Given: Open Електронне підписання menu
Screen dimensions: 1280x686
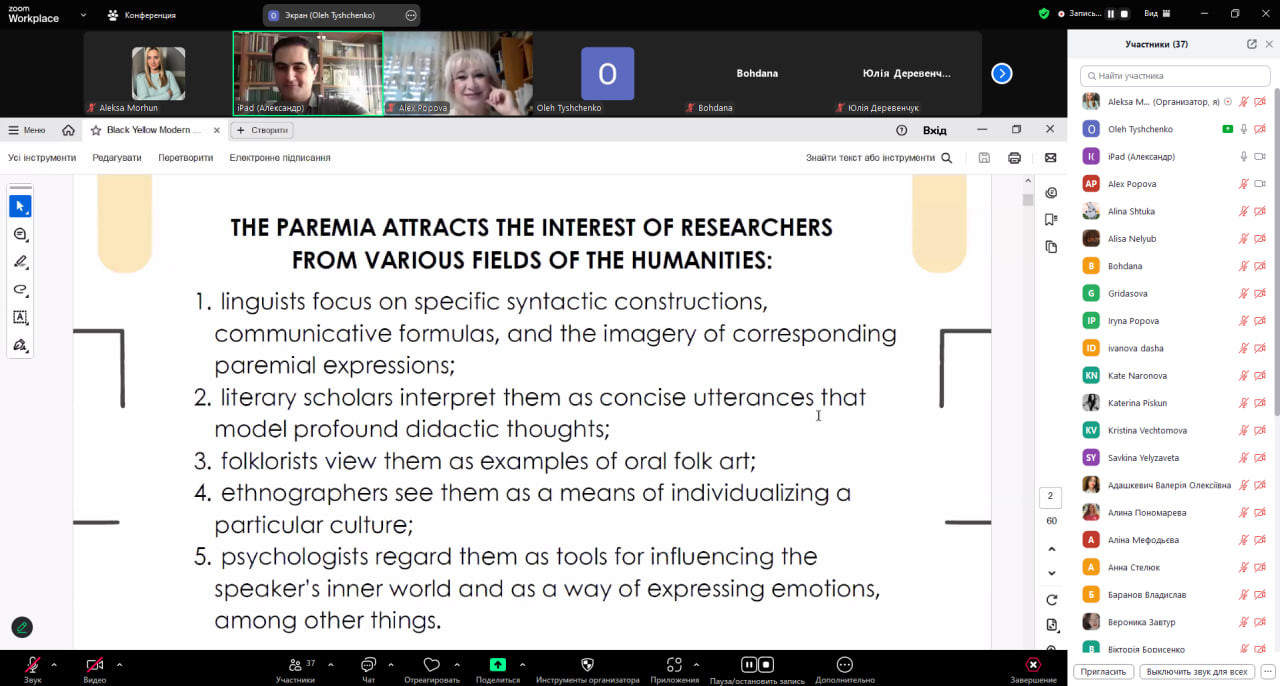Looking at the screenshot, I should (x=280, y=158).
